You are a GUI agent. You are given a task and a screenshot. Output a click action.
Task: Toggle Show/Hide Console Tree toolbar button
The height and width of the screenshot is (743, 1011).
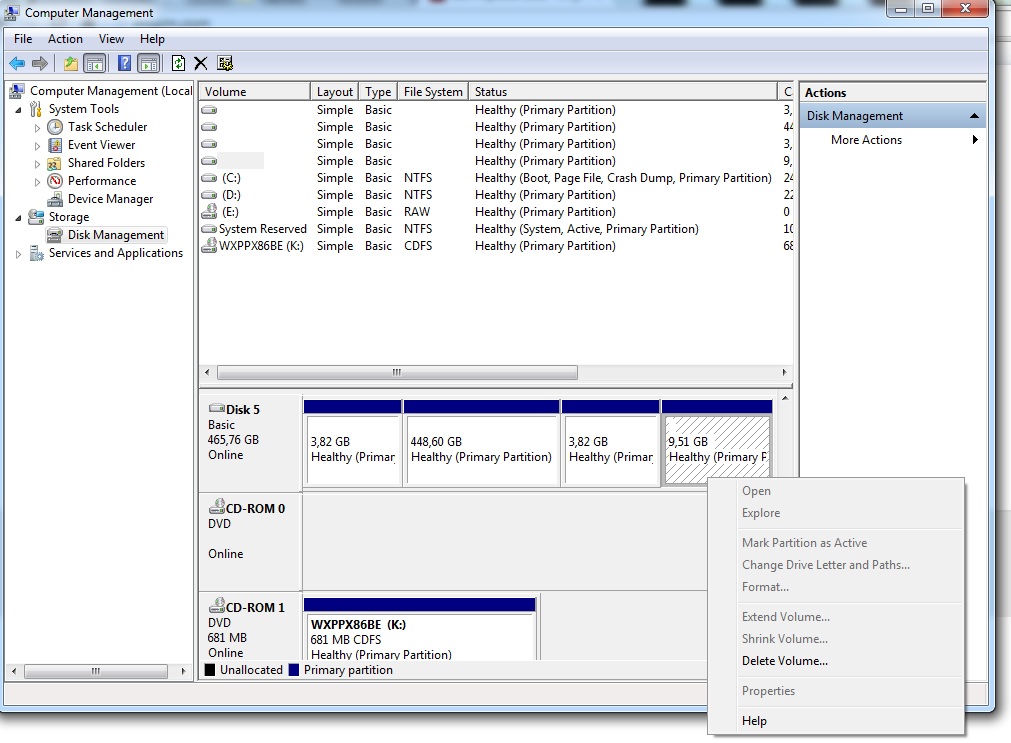click(95, 63)
